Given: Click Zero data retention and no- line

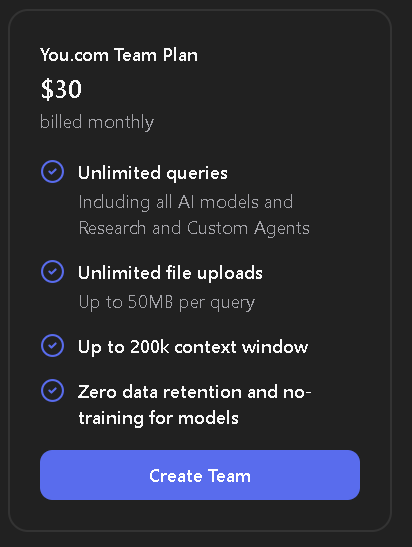Looking at the screenshot, I should coord(194,392).
